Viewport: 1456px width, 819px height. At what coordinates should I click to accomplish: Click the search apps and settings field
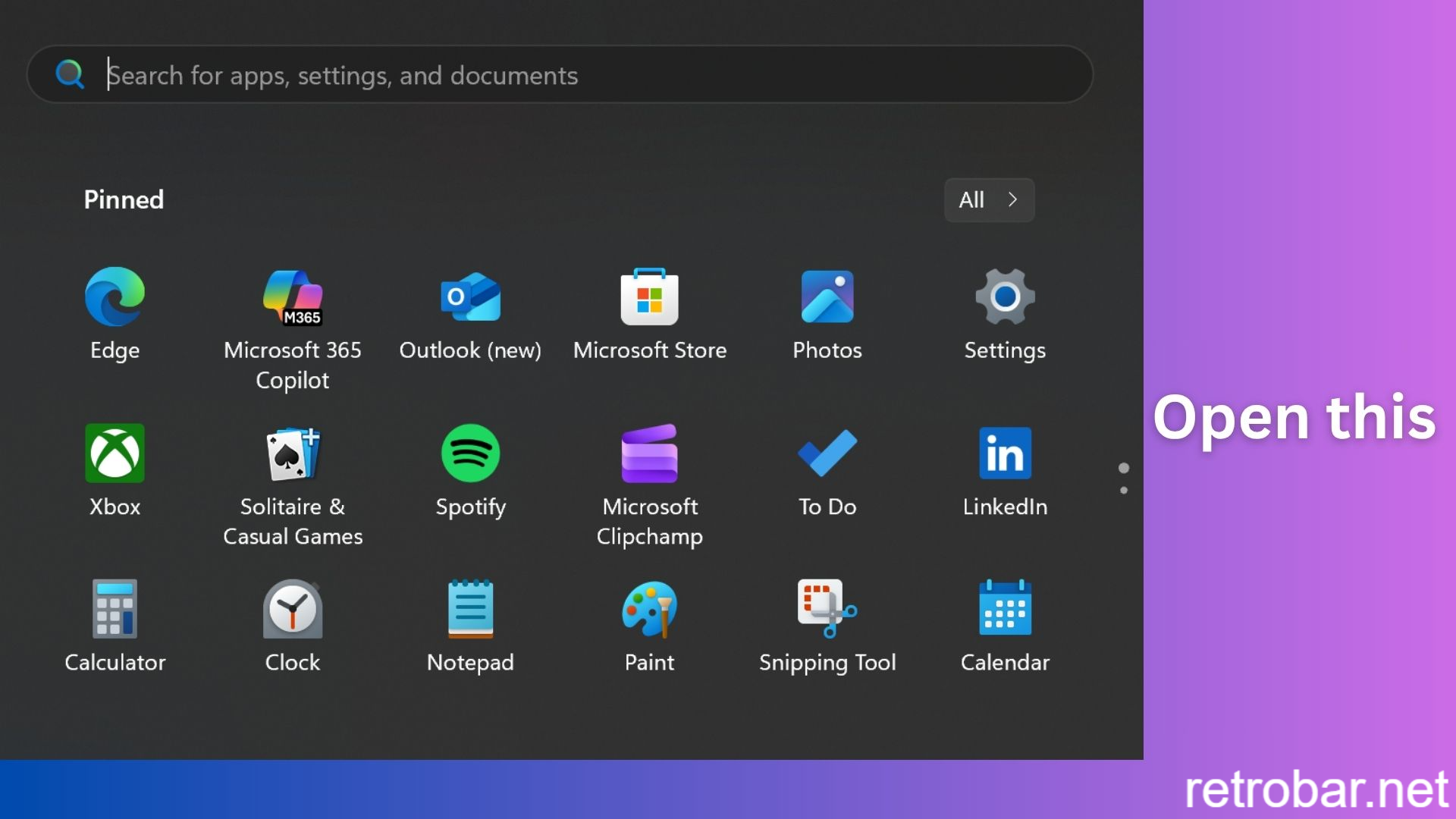pos(560,74)
